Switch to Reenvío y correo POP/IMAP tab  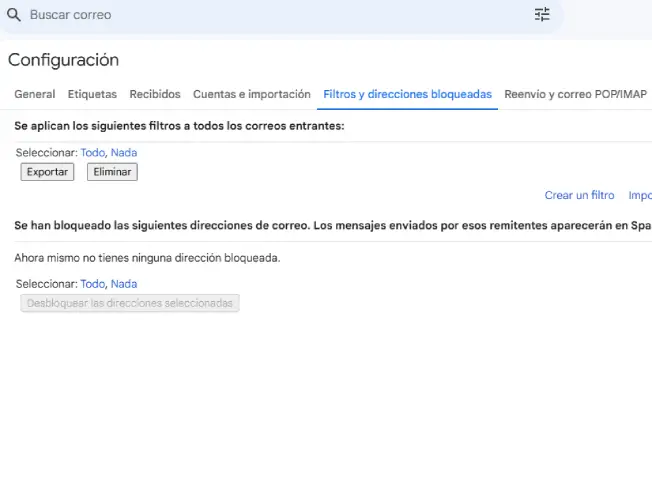pos(575,94)
